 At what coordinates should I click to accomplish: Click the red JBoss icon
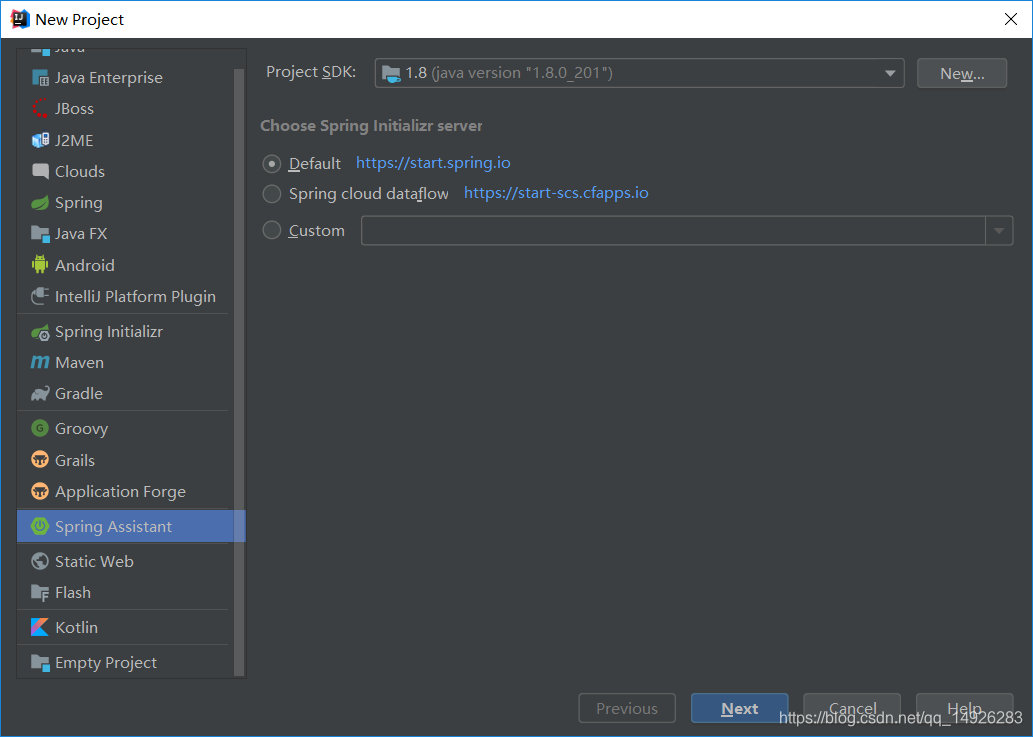[x=40, y=109]
